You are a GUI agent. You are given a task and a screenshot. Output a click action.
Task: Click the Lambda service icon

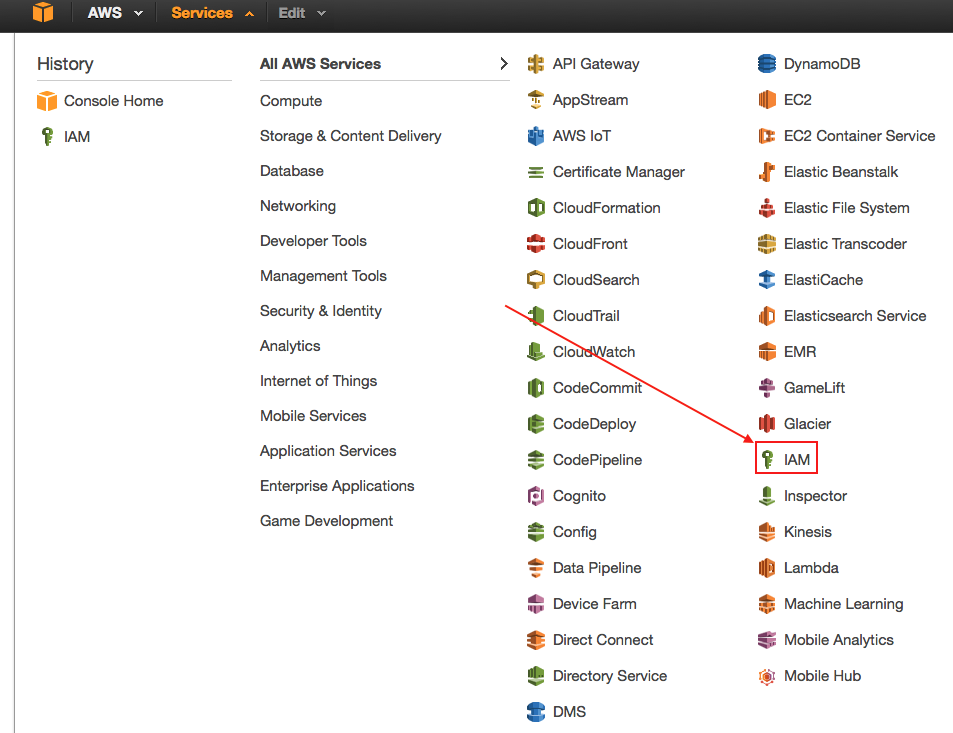pos(767,568)
